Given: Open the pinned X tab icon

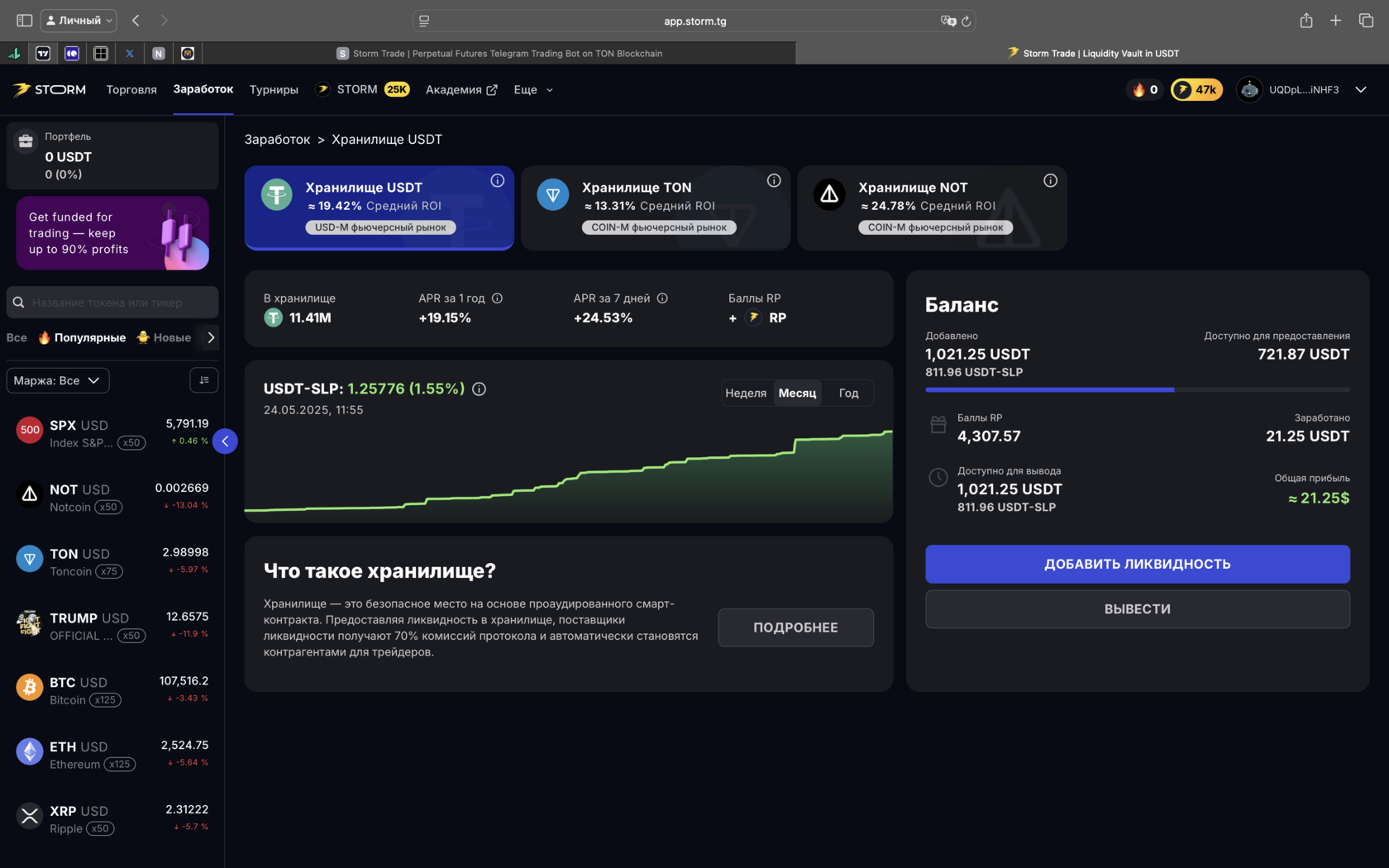Looking at the screenshot, I should tap(130, 53).
